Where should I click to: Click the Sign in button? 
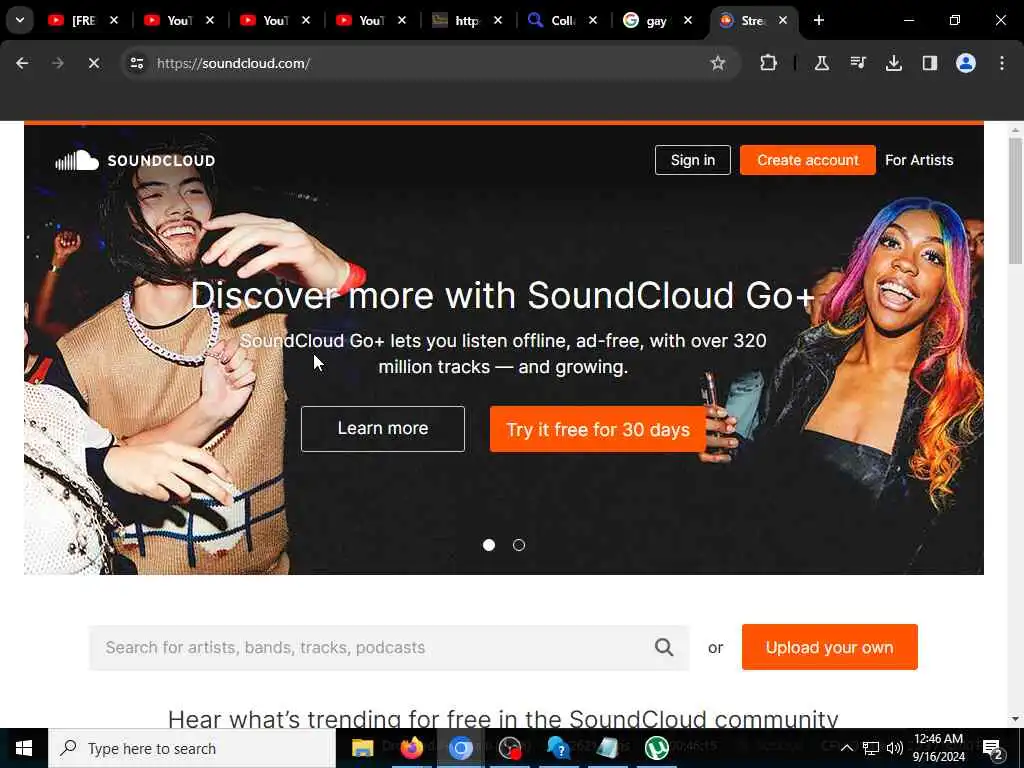coord(692,160)
